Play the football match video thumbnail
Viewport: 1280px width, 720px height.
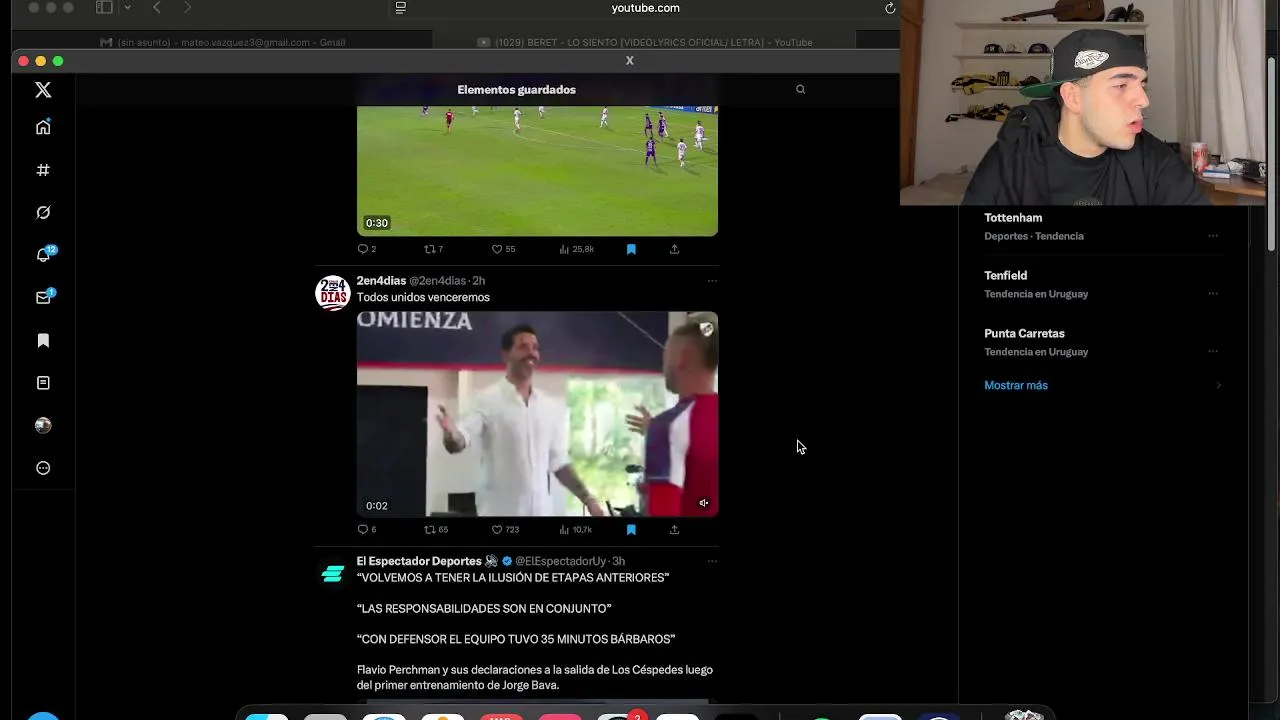click(537, 171)
